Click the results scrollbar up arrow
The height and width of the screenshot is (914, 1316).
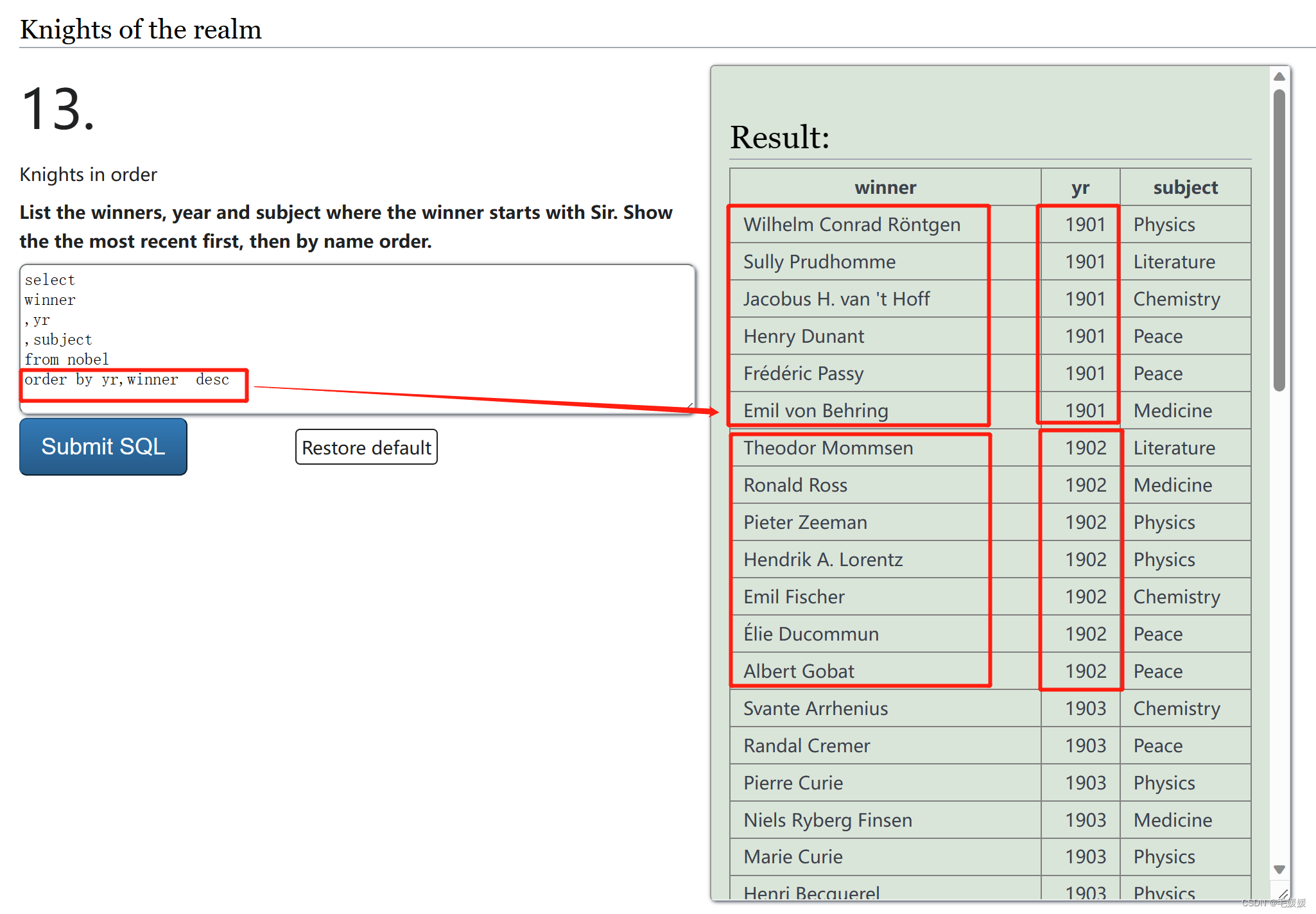click(1279, 76)
